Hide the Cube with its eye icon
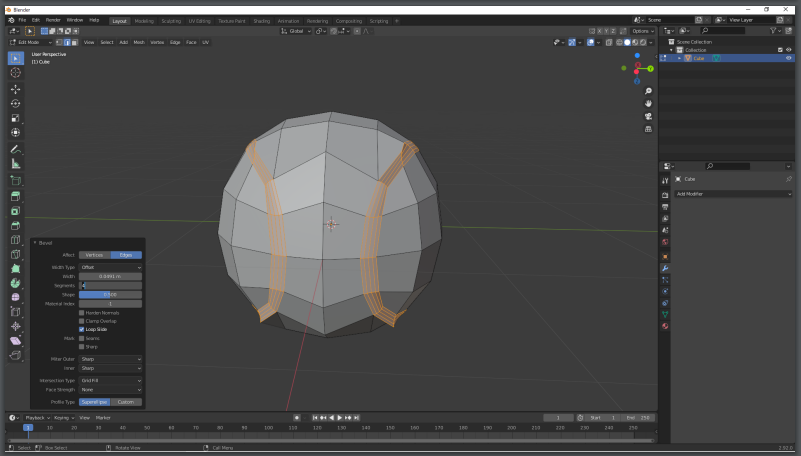This screenshot has width=801, height=456. [788, 58]
